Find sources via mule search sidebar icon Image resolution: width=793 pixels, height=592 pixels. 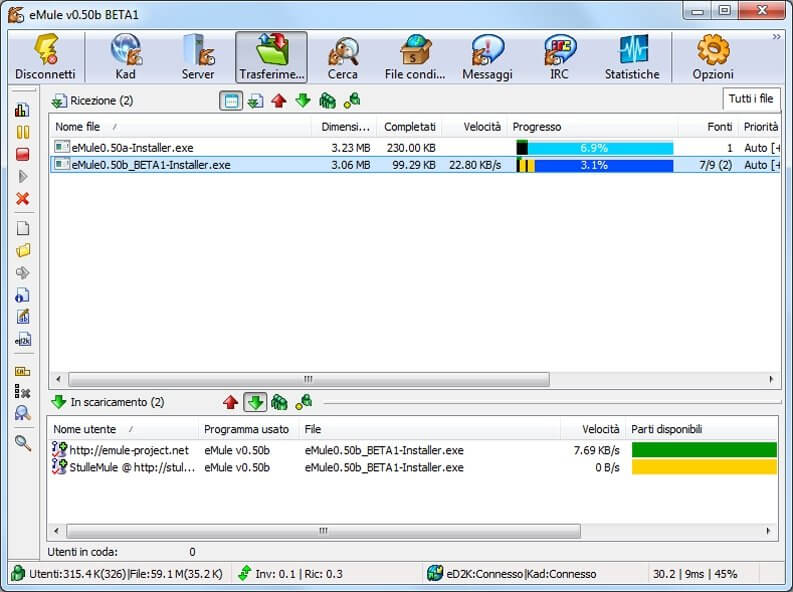click(22, 414)
